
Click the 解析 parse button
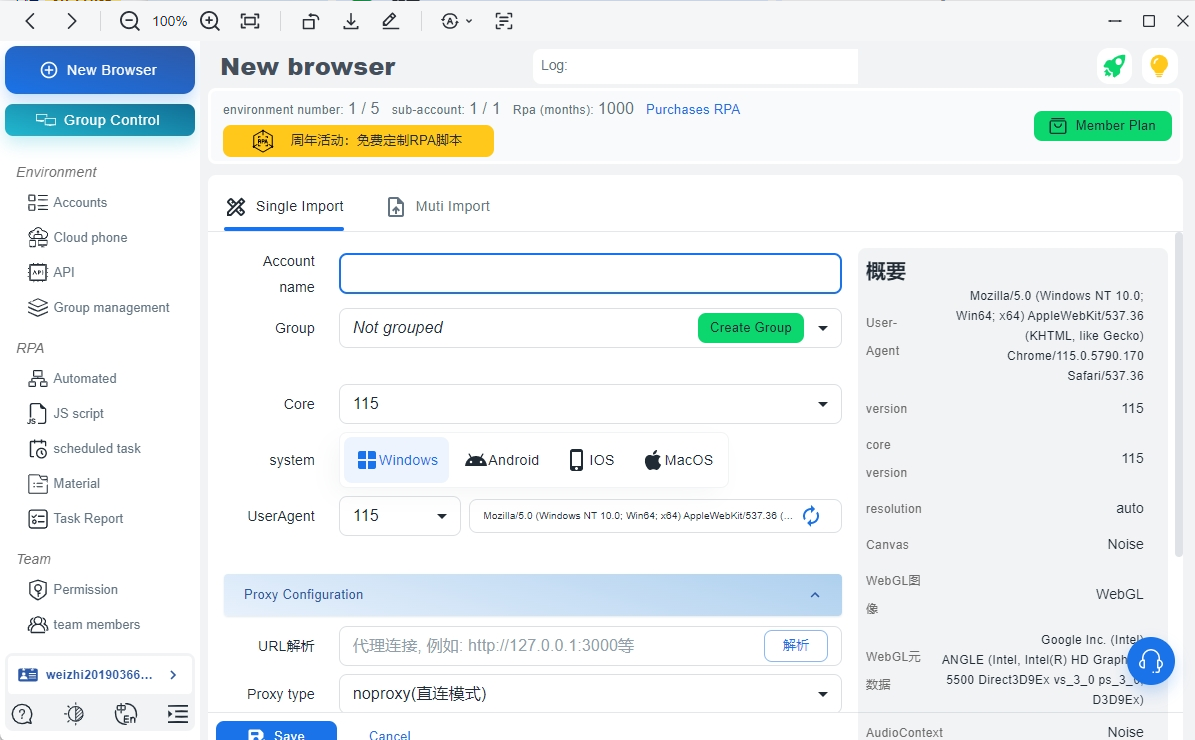(x=796, y=645)
